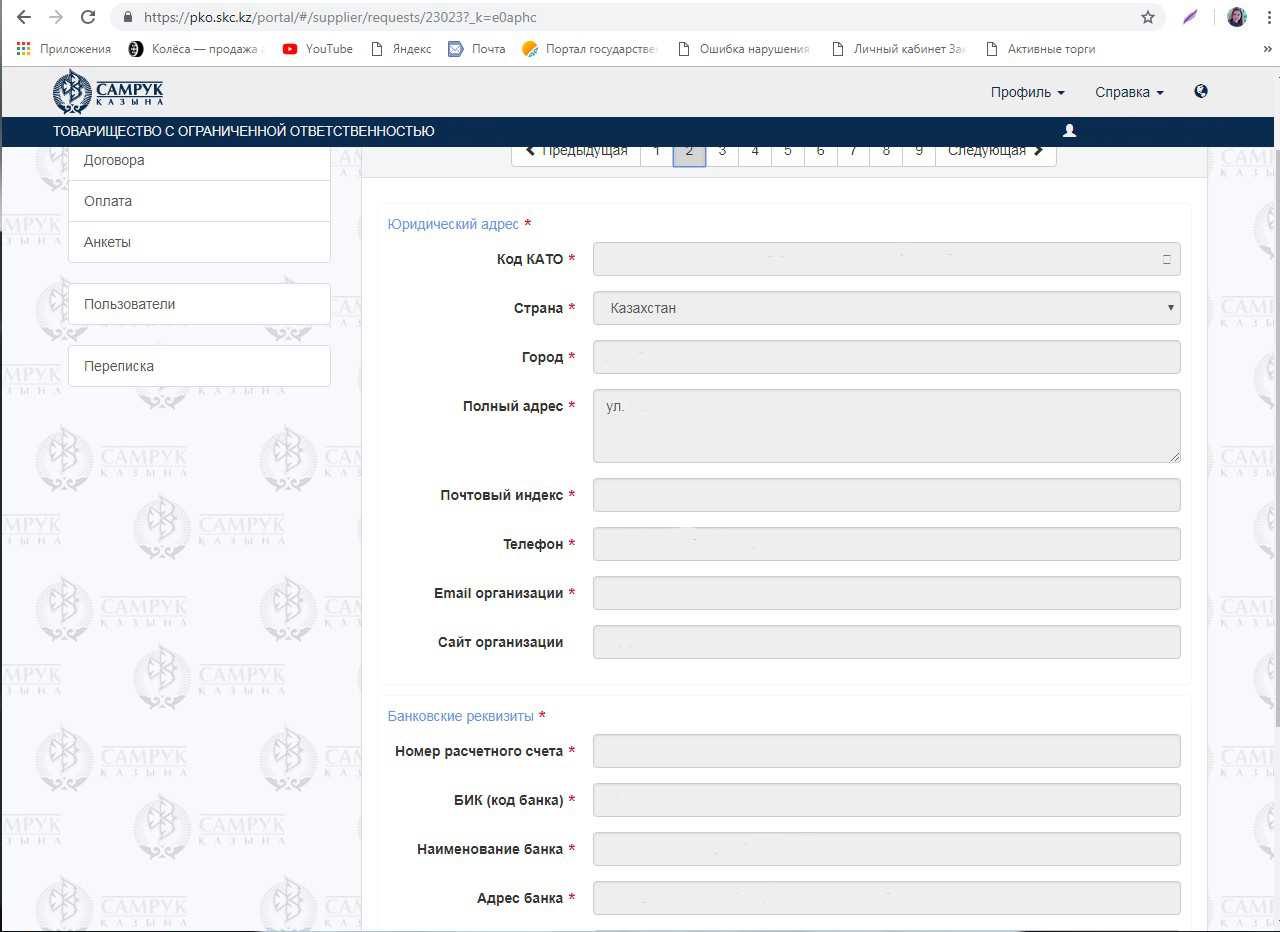Expand the Справка dropdown menu
This screenshot has height=932, width=1280.
click(1129, 92)
